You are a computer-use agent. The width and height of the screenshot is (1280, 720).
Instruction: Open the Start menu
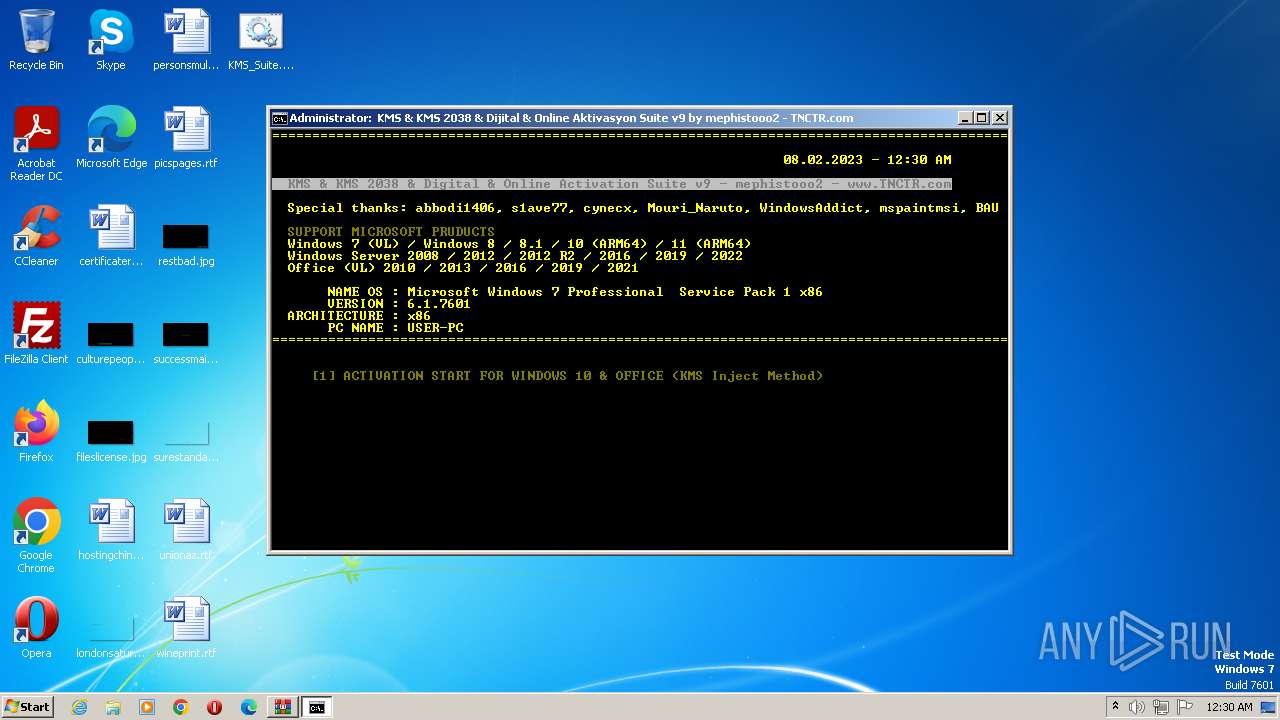pos(27,707)
